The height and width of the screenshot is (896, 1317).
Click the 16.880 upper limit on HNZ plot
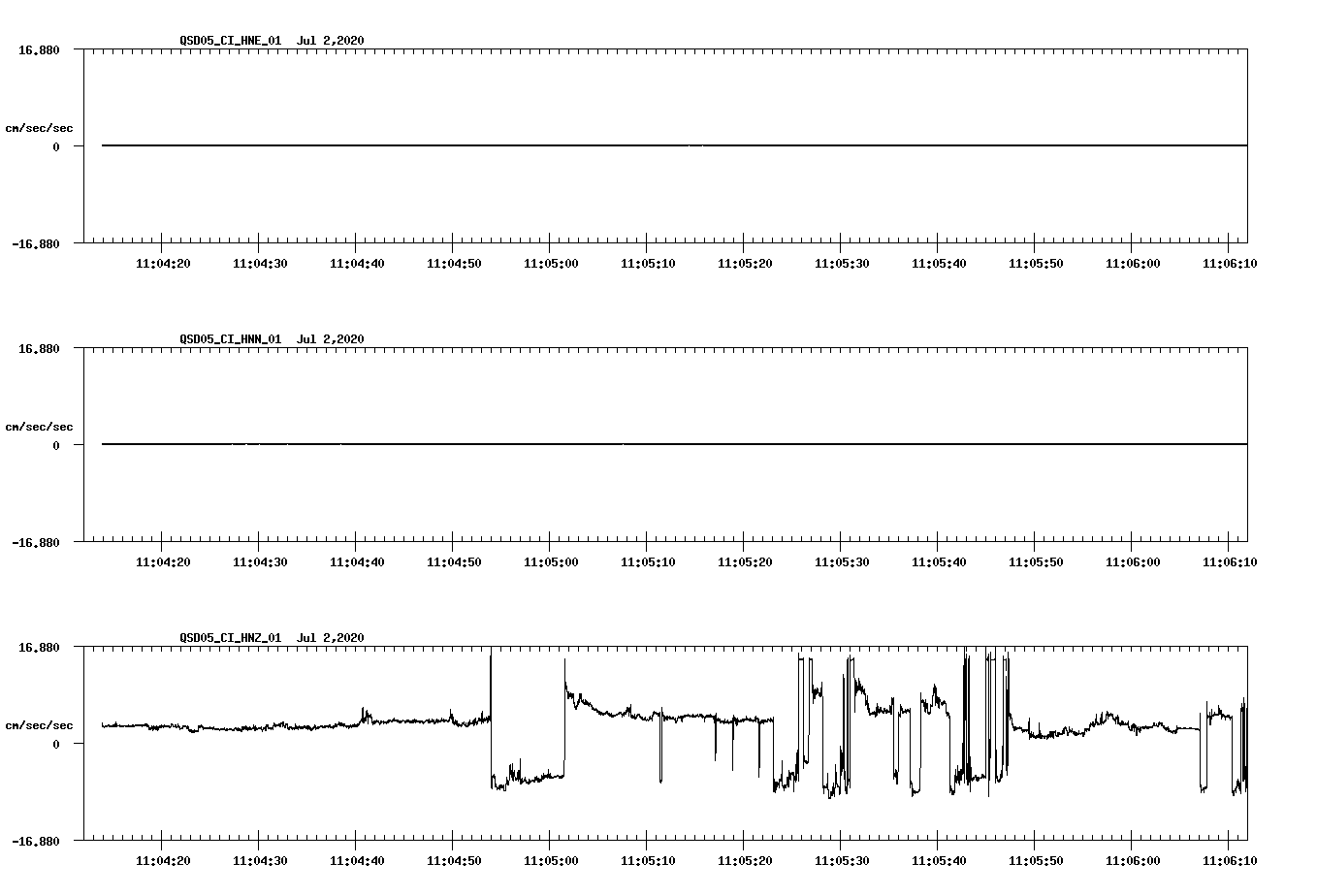tap(40, 647)
